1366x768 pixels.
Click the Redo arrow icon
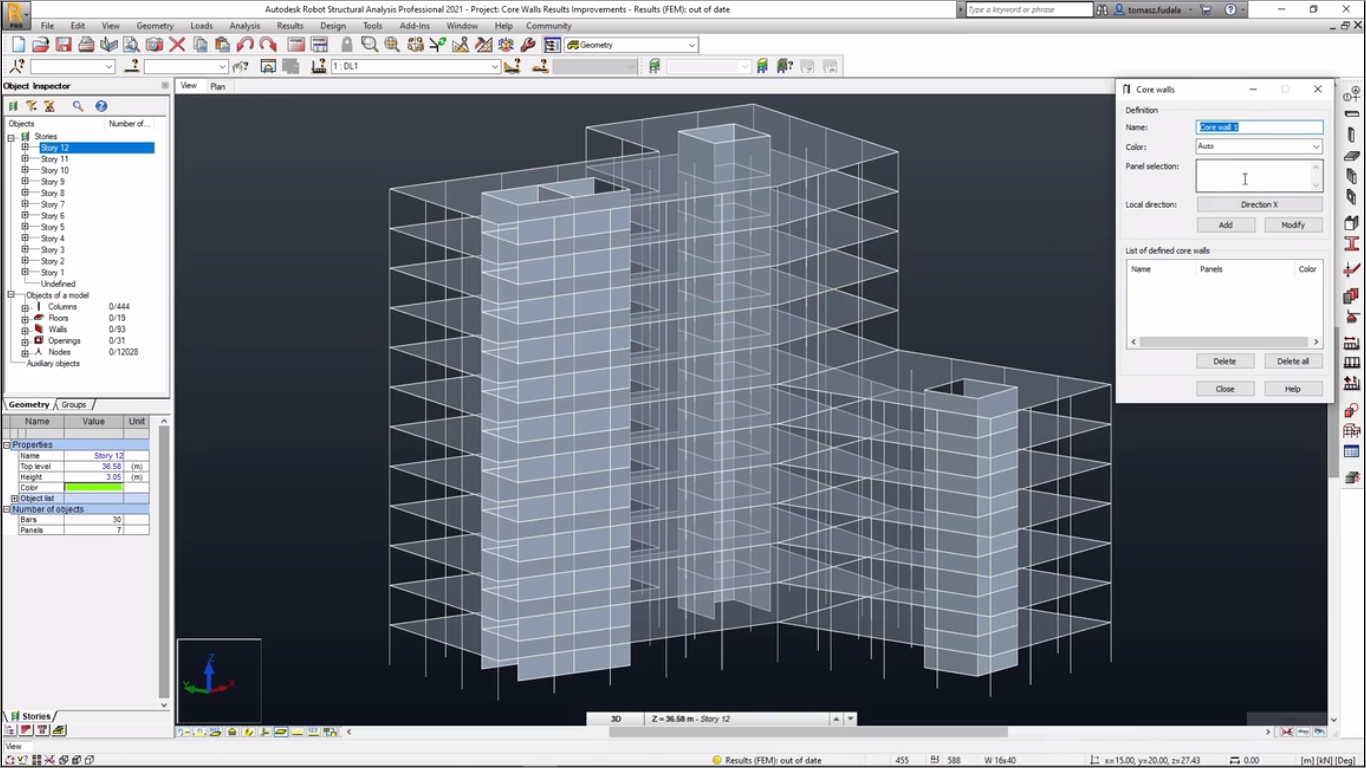(x=268, y=45)
